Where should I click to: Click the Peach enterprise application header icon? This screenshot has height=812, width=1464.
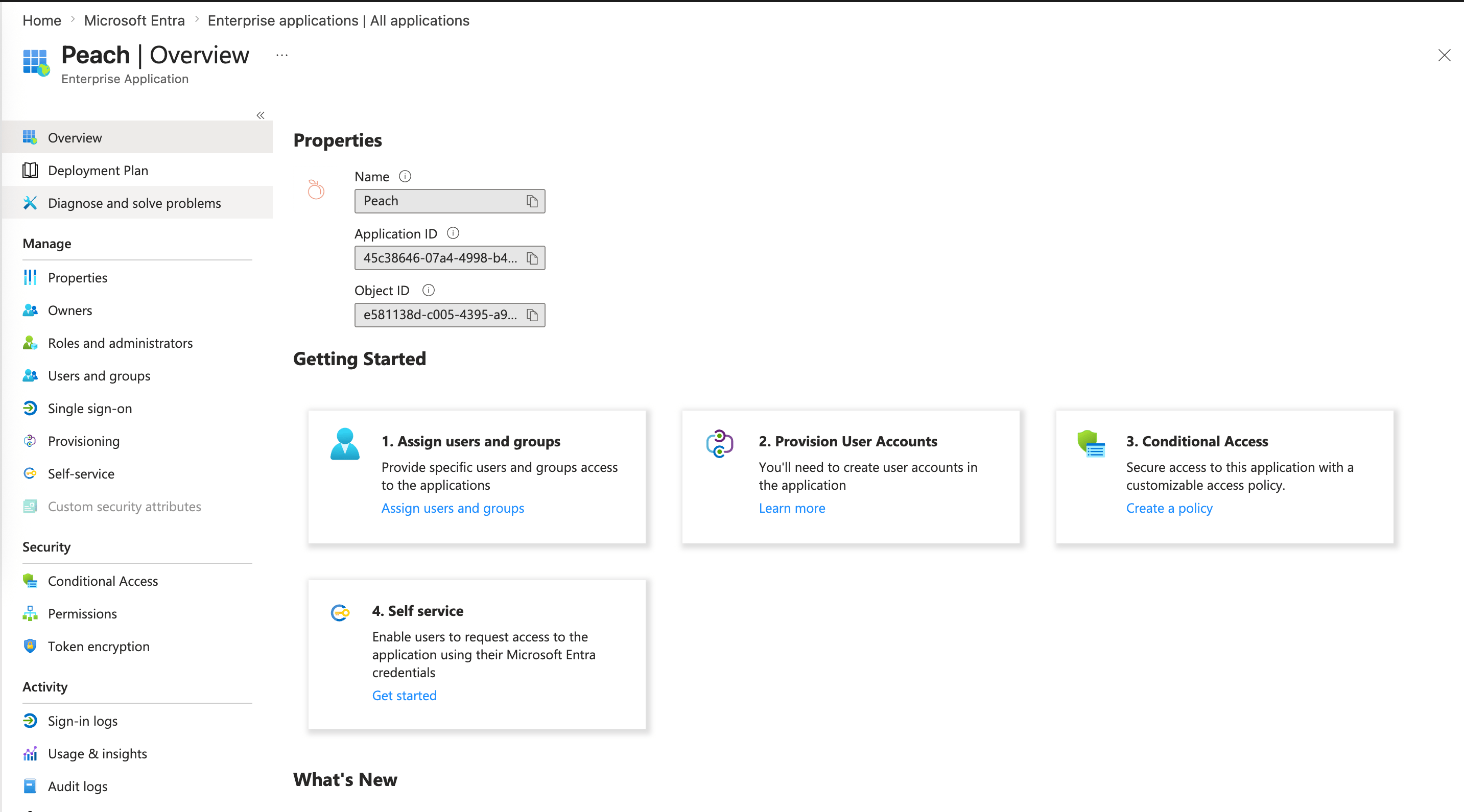36,62
